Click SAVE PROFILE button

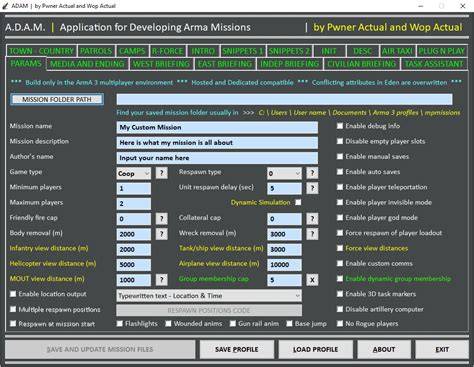[237, 349]
